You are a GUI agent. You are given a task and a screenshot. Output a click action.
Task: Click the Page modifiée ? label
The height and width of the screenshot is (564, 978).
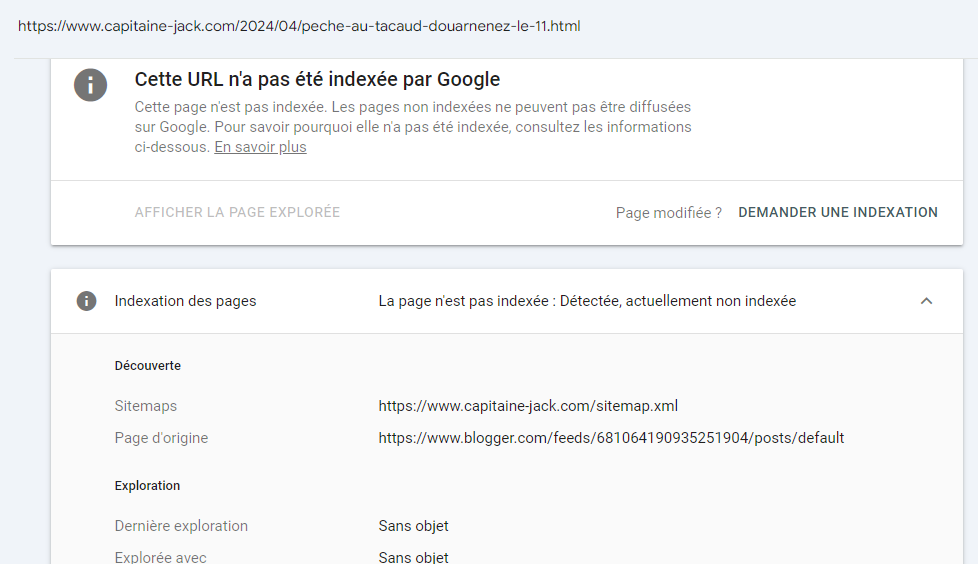click(668, 212)
